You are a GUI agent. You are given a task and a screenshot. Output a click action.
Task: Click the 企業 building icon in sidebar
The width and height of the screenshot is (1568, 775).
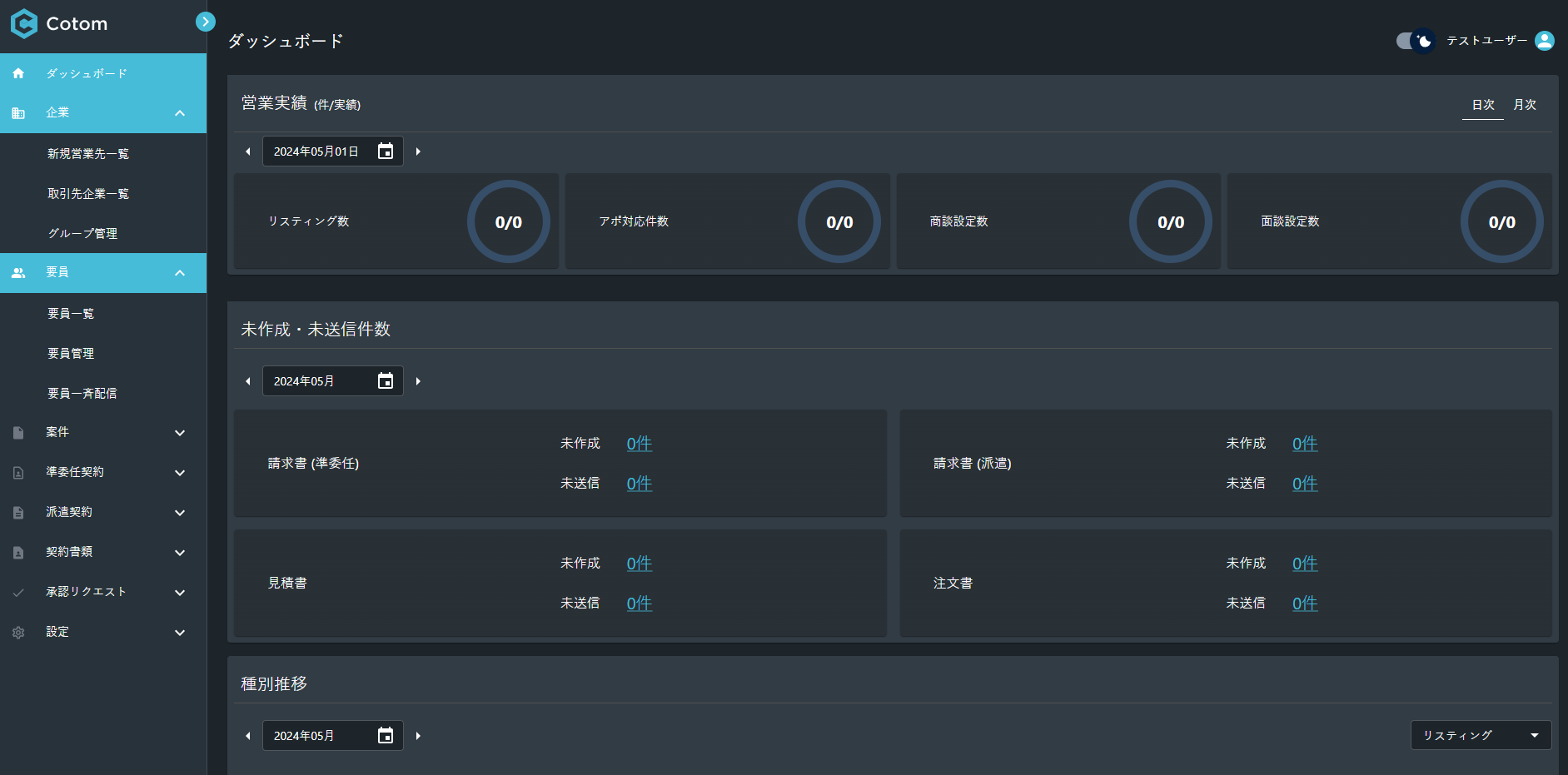click(18, 112)
